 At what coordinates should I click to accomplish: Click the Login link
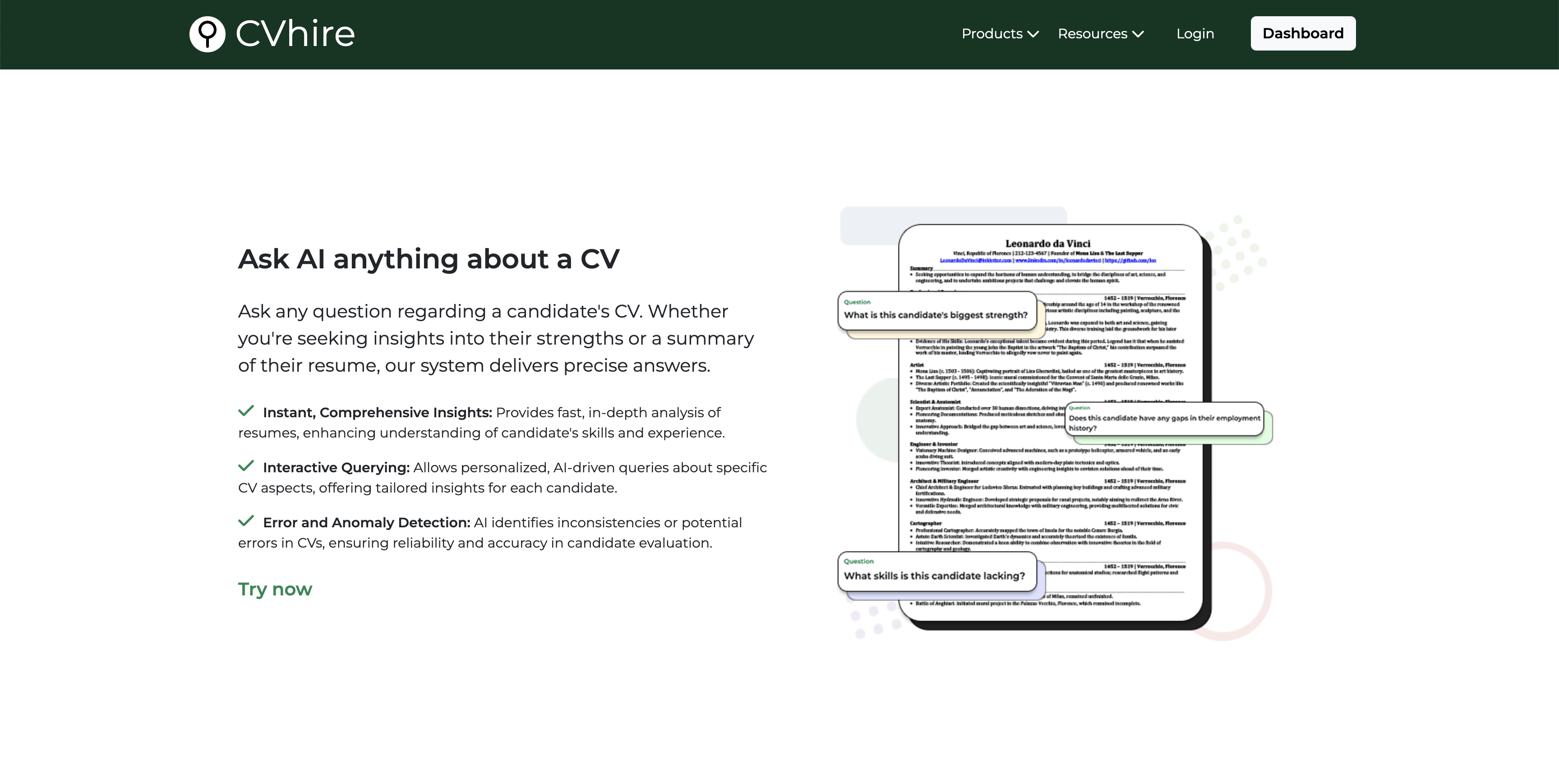(1195, 34)
